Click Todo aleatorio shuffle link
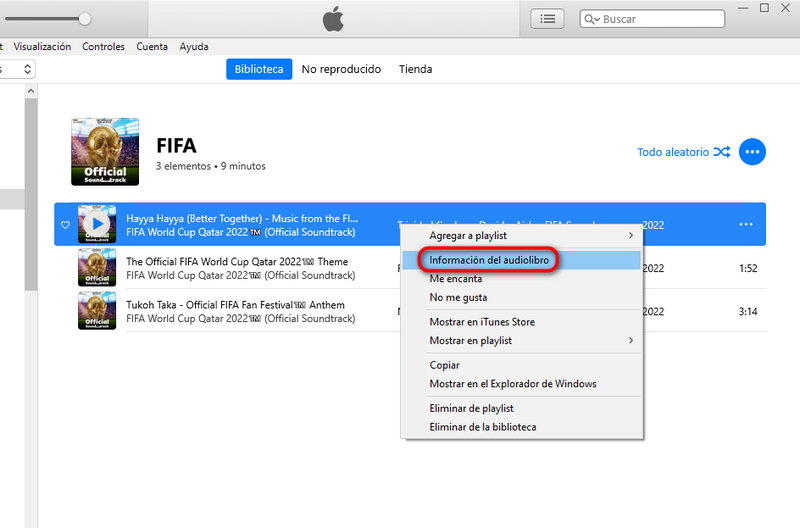800x528 pixels. point(673,152)
